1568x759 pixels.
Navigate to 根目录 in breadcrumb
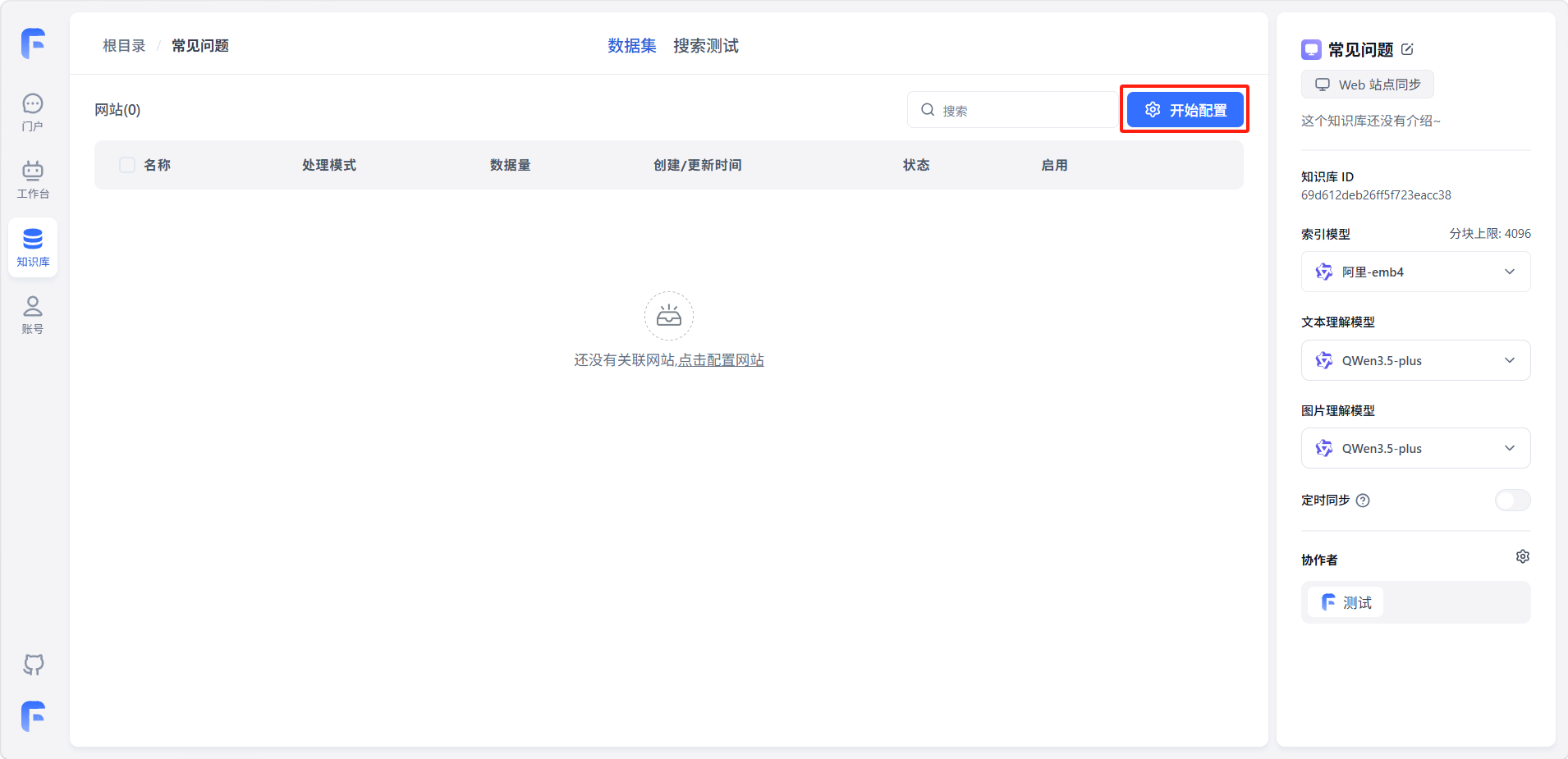click(124, 46)
